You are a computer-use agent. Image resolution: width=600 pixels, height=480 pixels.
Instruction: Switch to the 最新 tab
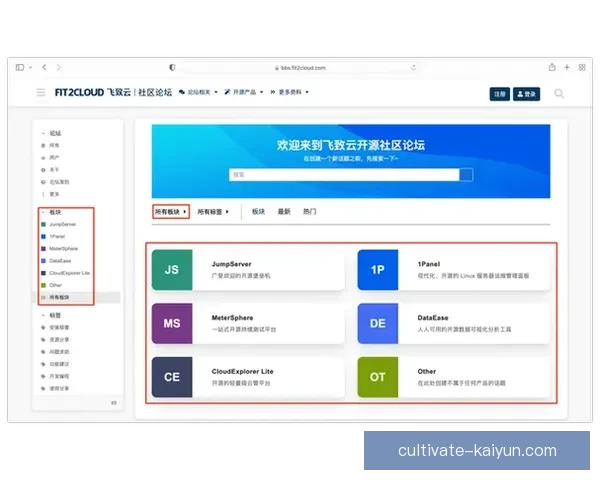coord(284,212)
